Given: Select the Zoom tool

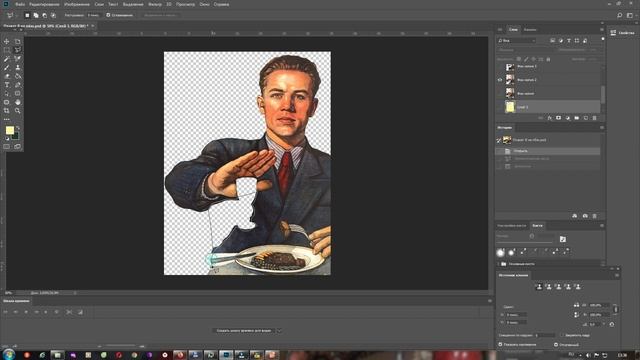Looking at the screenshot, I should click(18, 111).
